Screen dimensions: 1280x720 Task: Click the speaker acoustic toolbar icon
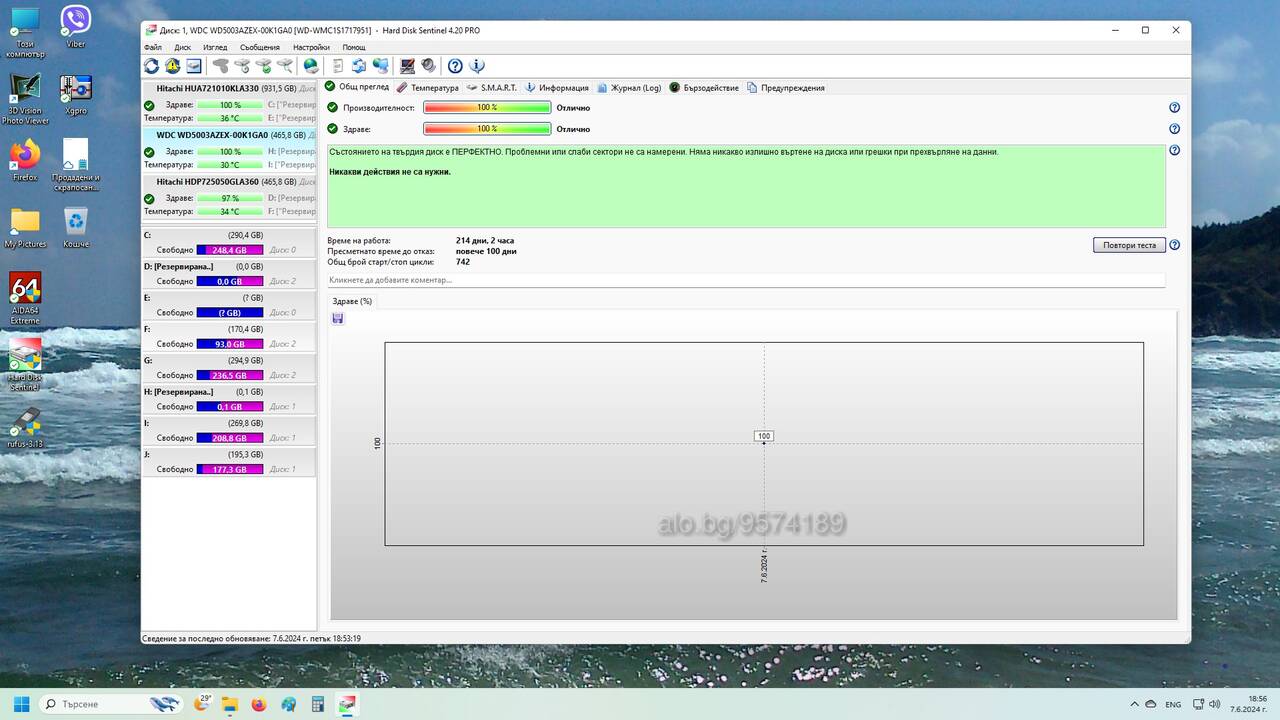click(428, 66)
